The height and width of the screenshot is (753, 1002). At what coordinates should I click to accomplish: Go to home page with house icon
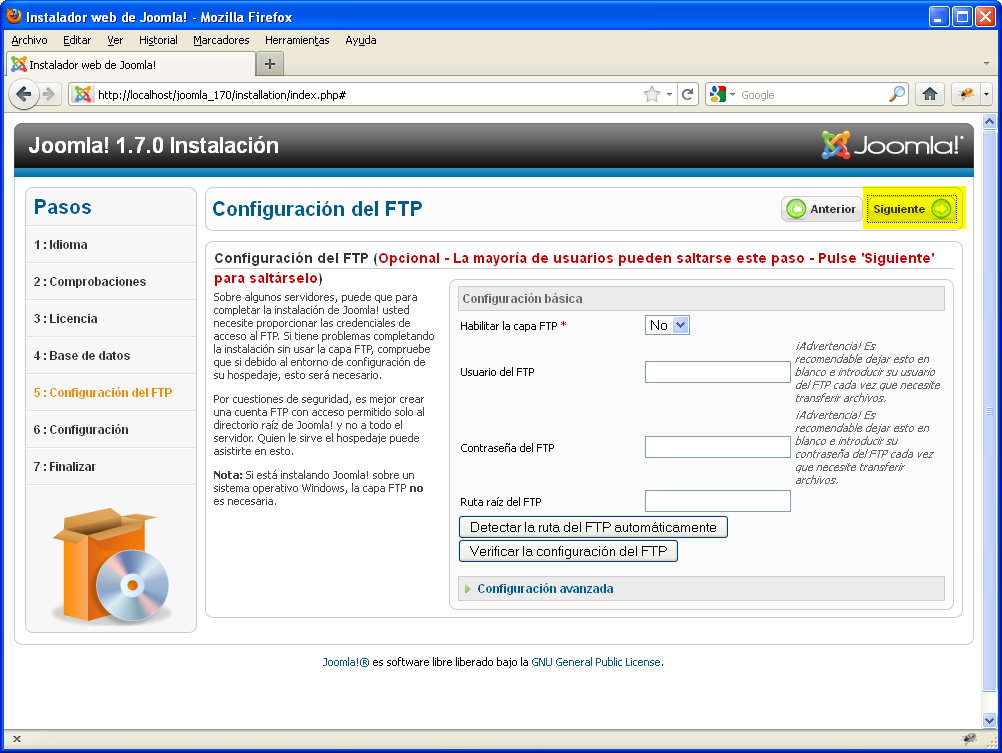tap(930, 95)
